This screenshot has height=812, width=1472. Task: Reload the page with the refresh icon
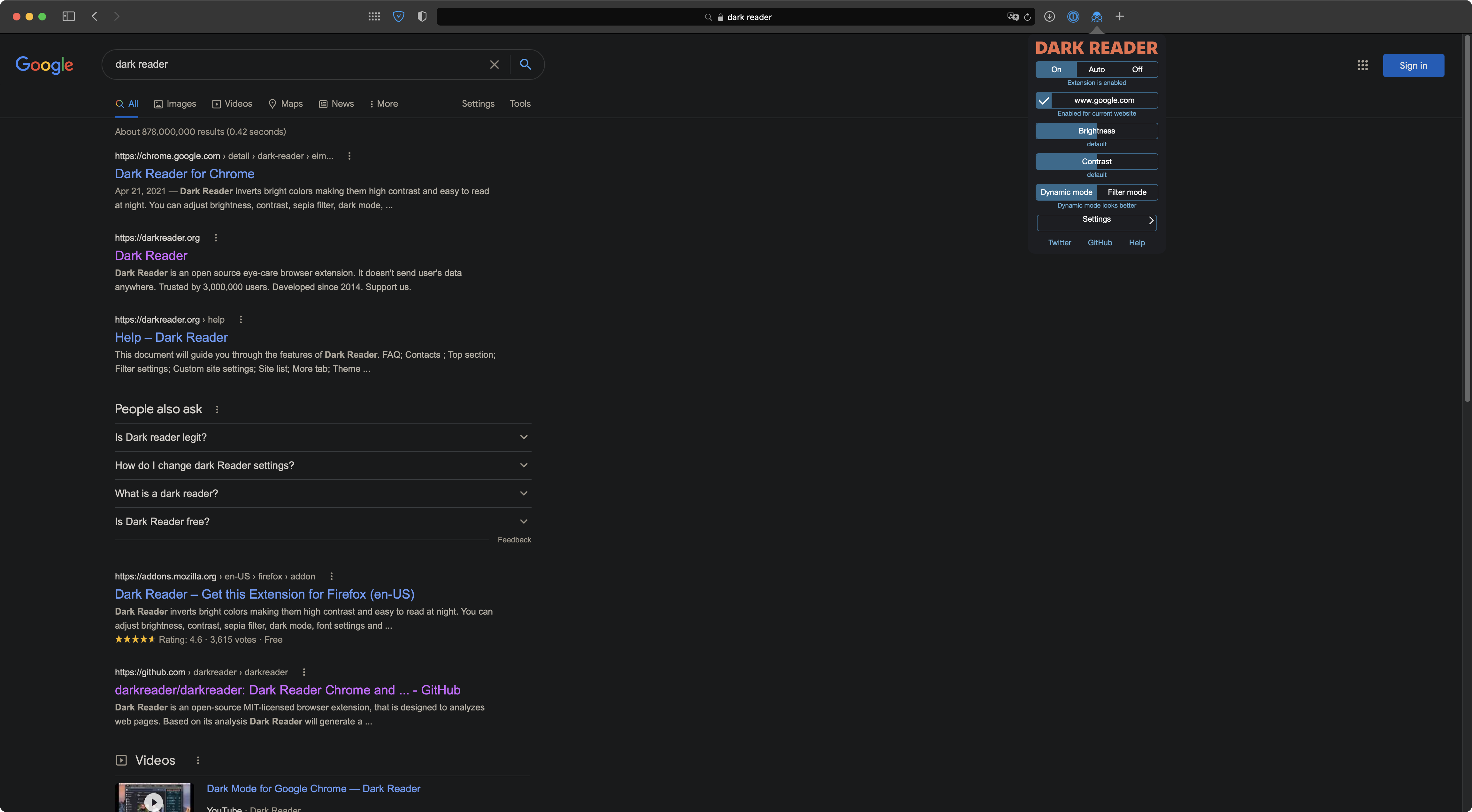pos(1027,17)
